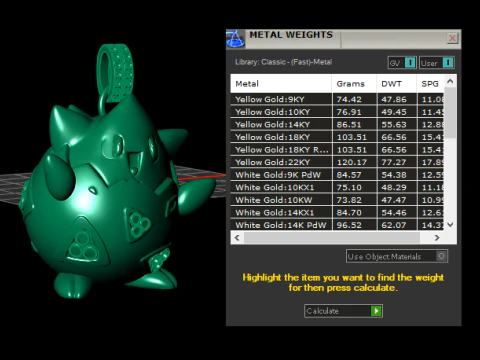Click the 48.29 DWT value
The width and height of the screenshot is (480, 360).
coord(394,187)
